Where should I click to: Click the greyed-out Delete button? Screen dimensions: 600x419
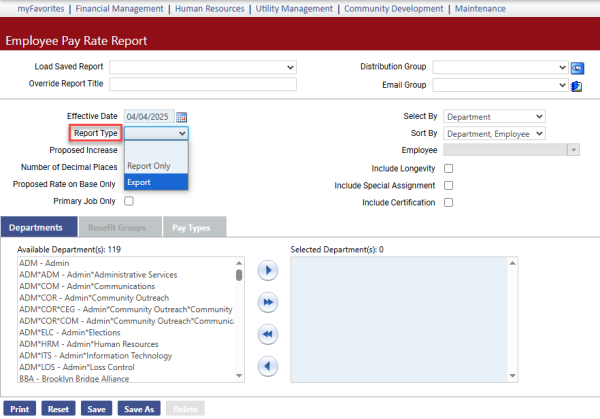pyautogui.click(x=185, y=409)
